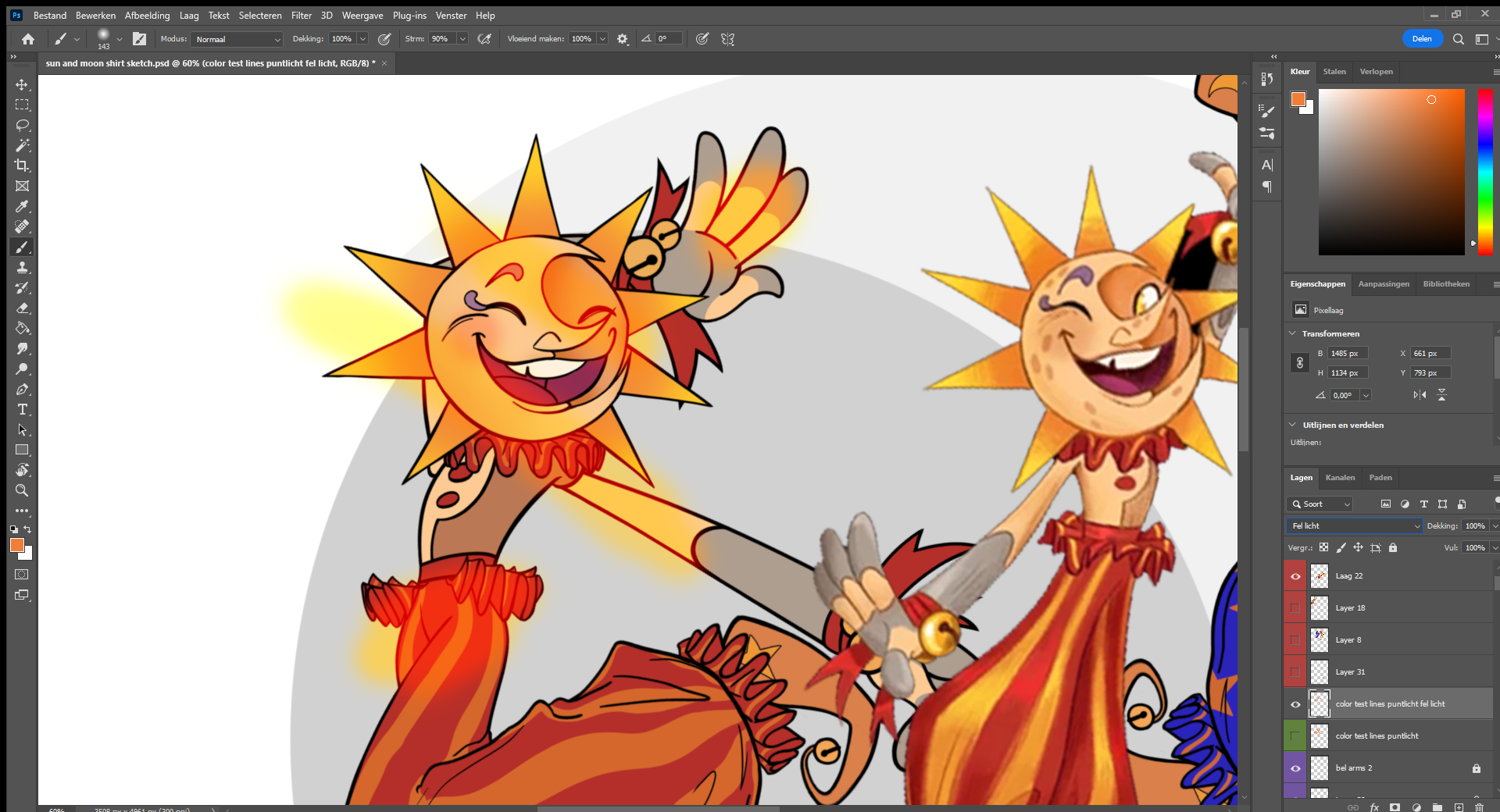Select the Paint Bucket tool

pos(22,328)
